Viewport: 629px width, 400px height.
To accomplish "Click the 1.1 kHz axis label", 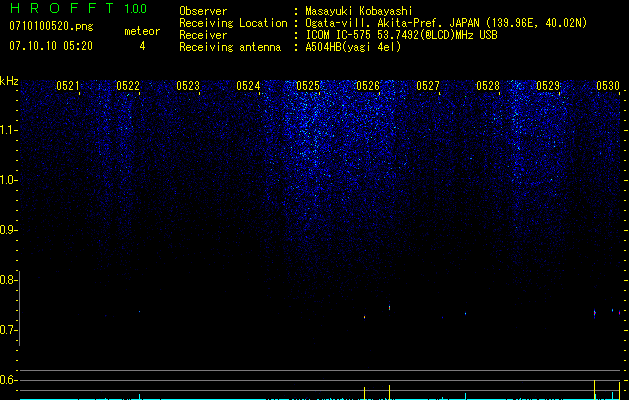I will point(7,130).
